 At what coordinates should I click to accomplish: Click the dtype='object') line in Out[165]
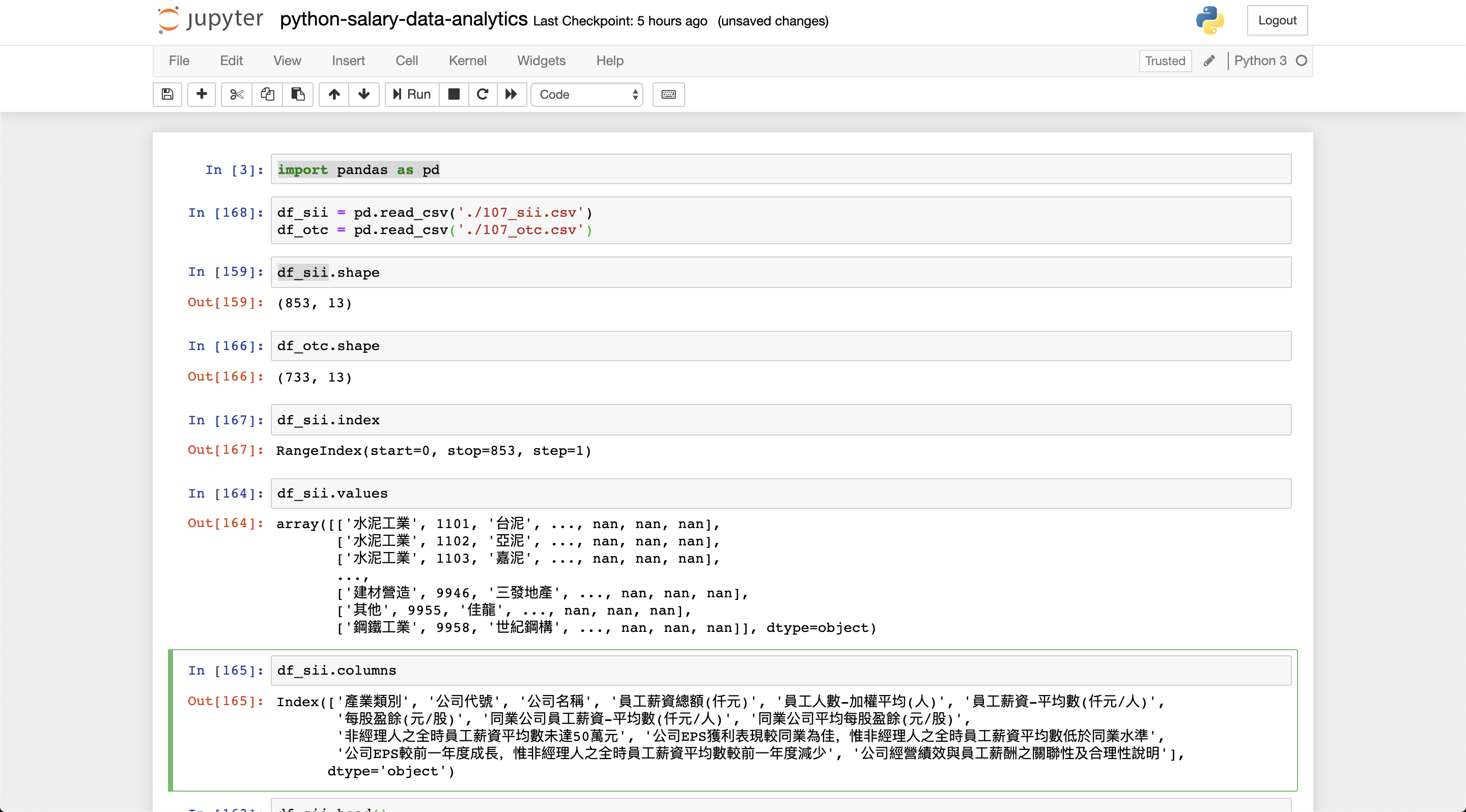click(x=391, y=772)
